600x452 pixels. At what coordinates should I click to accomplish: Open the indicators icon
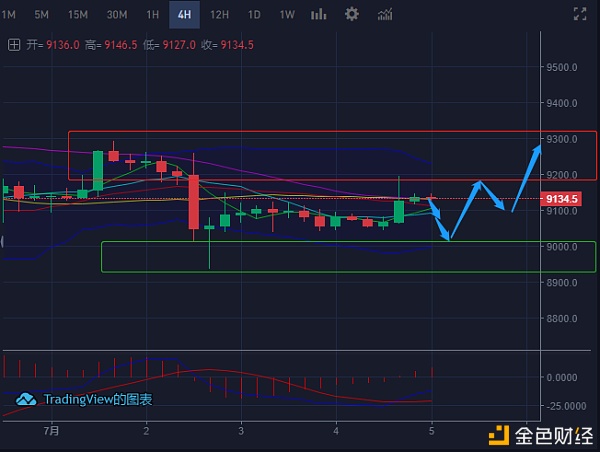pyautogui.click(x=385, y=15)
